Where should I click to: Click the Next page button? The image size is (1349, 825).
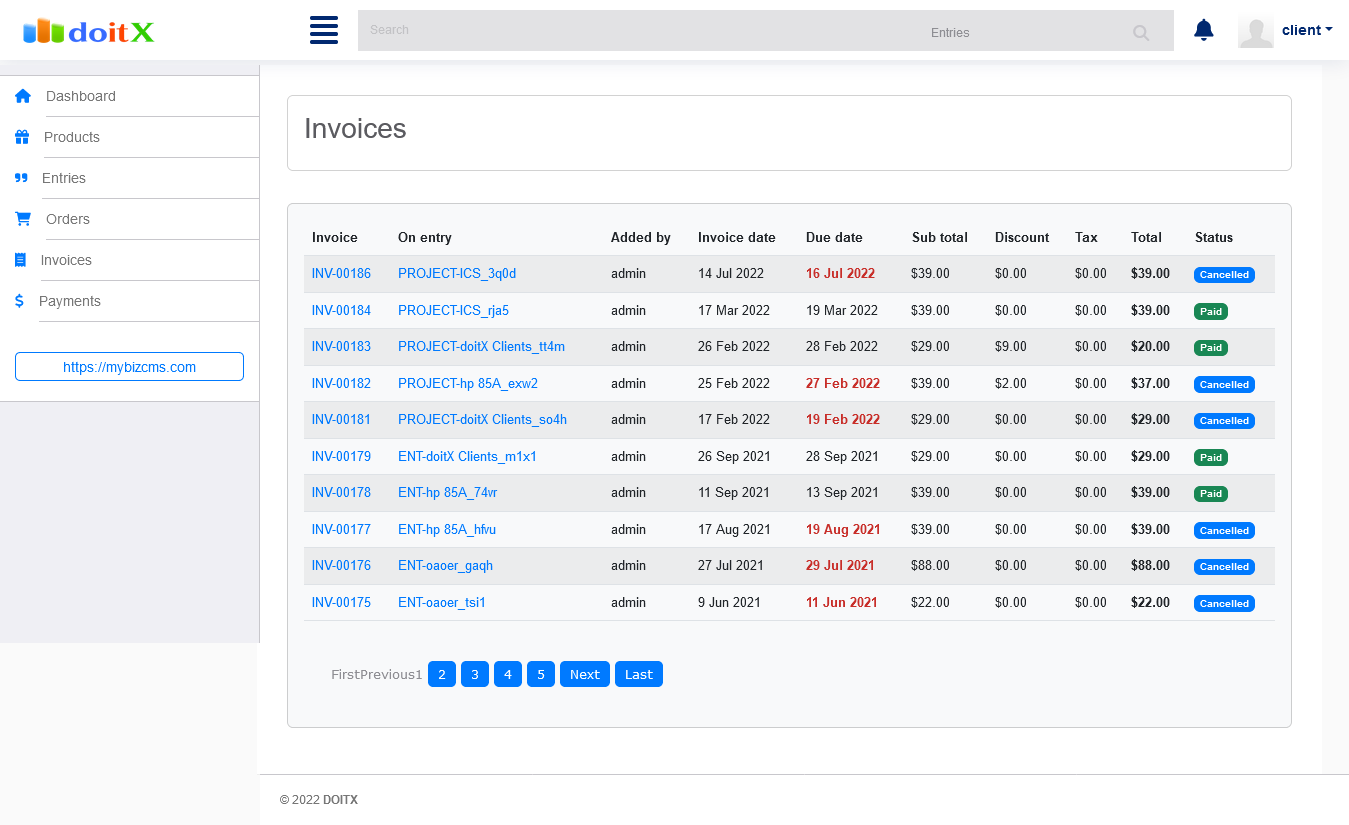[585, 674]
